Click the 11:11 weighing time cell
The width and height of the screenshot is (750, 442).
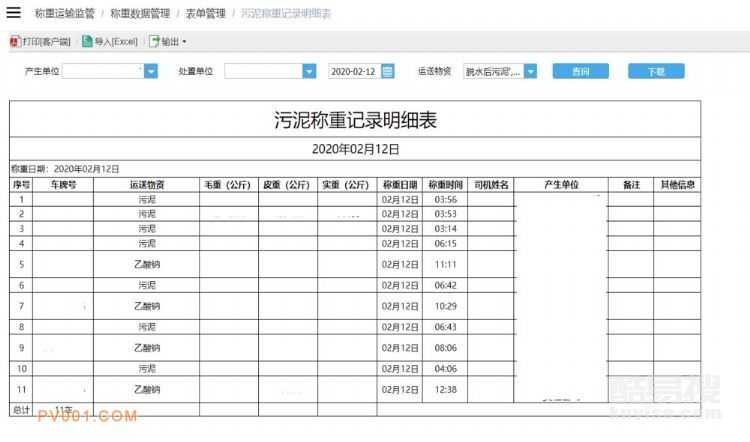point(446,265)
